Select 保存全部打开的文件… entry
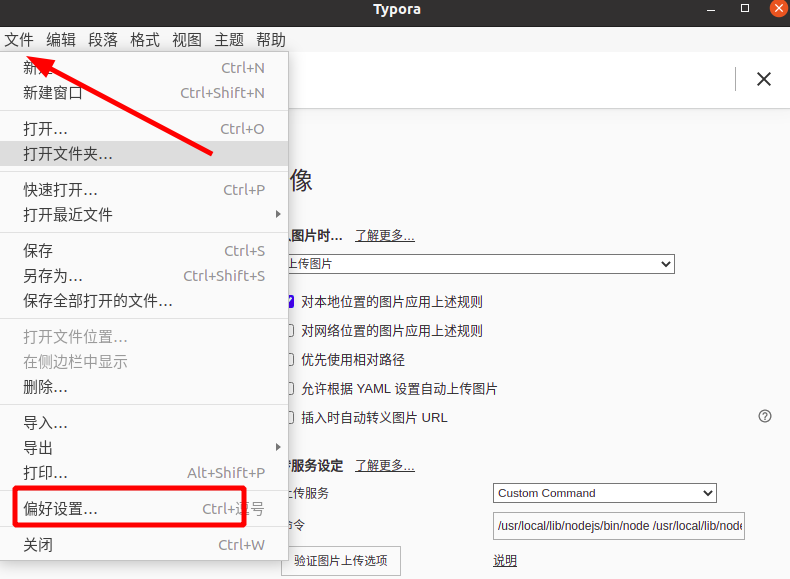Viewport: 790px width, 579px height. [144, 301]
